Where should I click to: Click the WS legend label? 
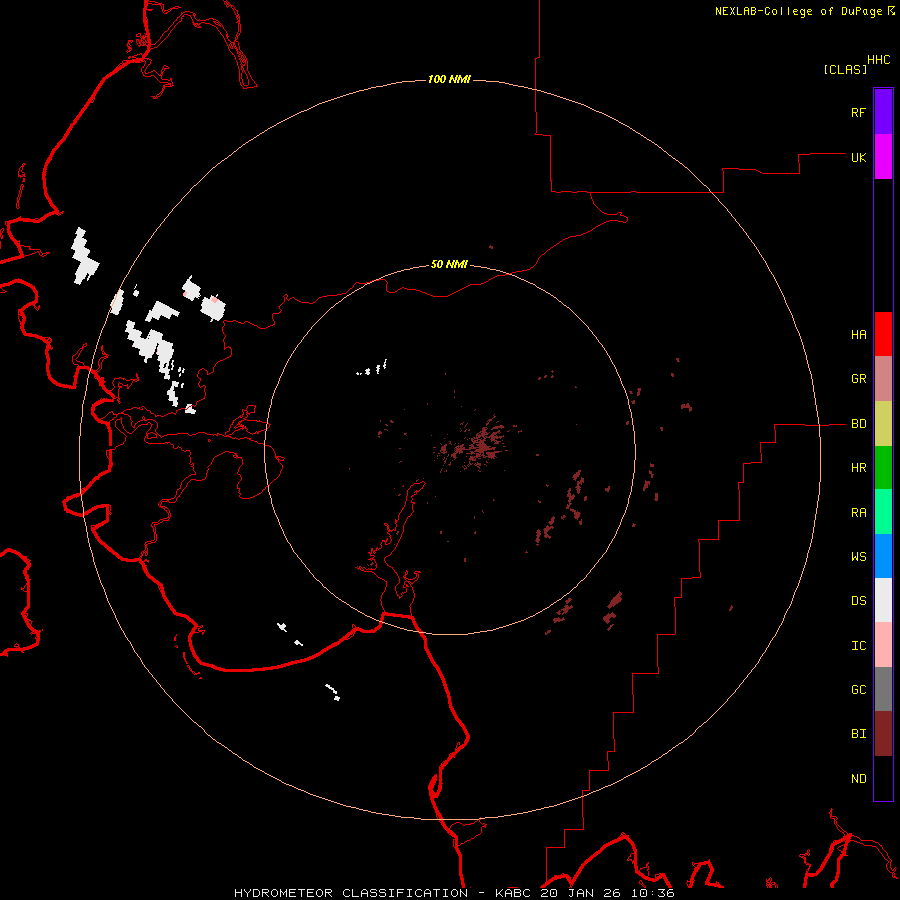point(858,557)
